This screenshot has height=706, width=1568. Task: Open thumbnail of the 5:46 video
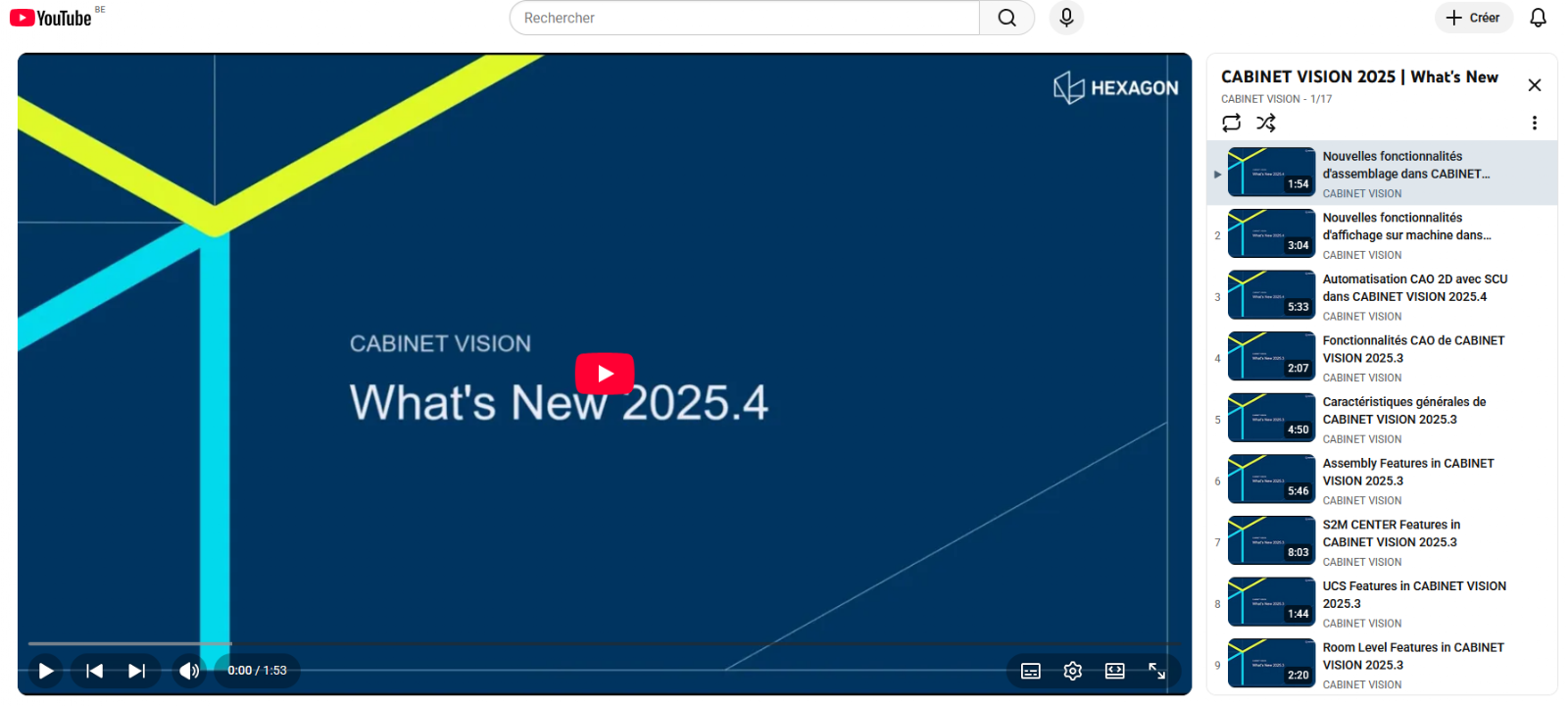click(1271, 479)
